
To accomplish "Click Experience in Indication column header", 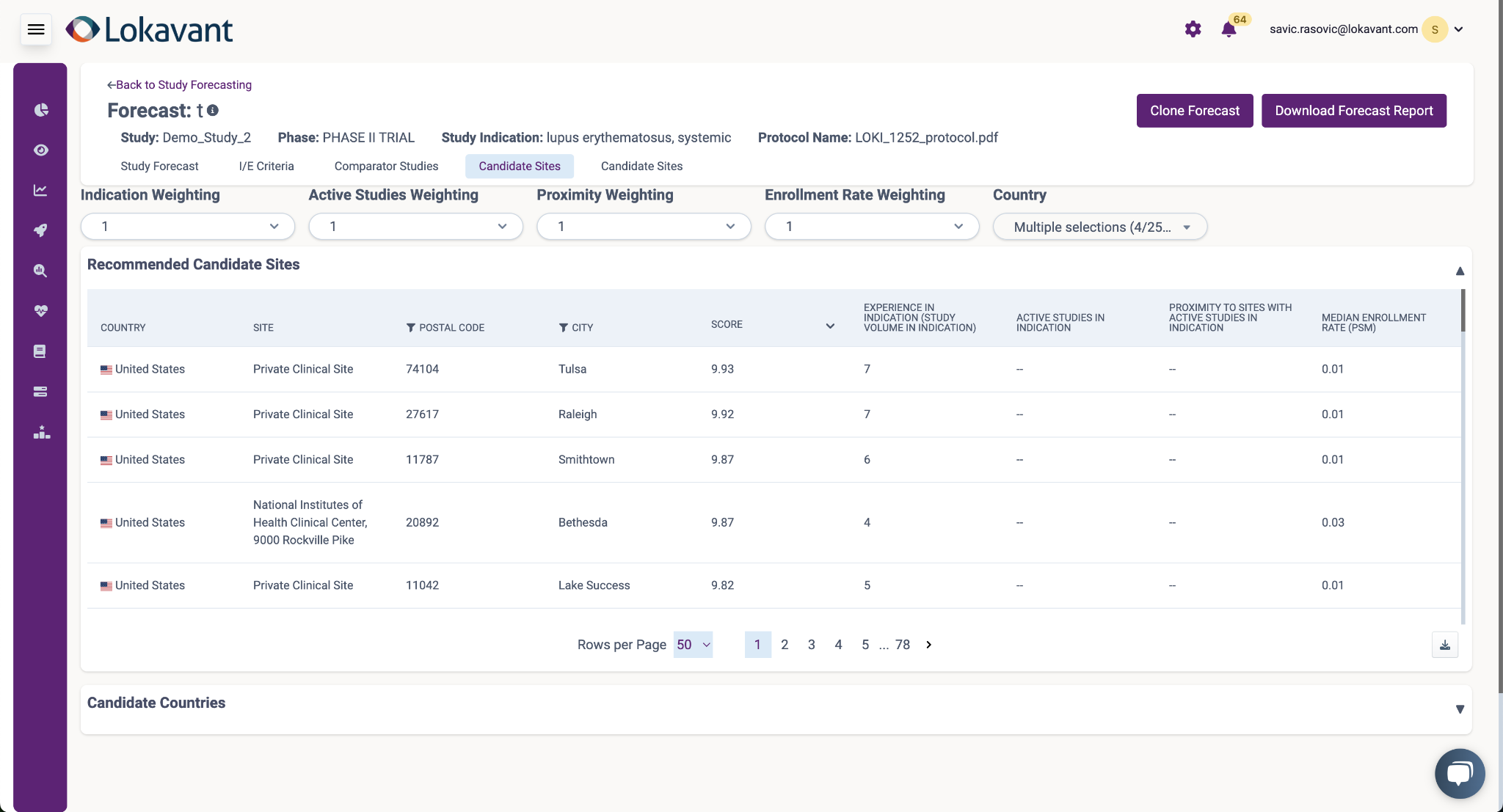I will (x=920, y=318).
